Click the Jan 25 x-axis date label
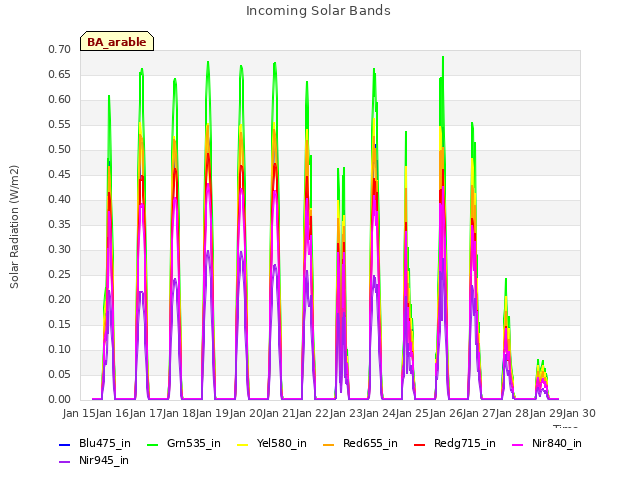 (x=413, y=413)
